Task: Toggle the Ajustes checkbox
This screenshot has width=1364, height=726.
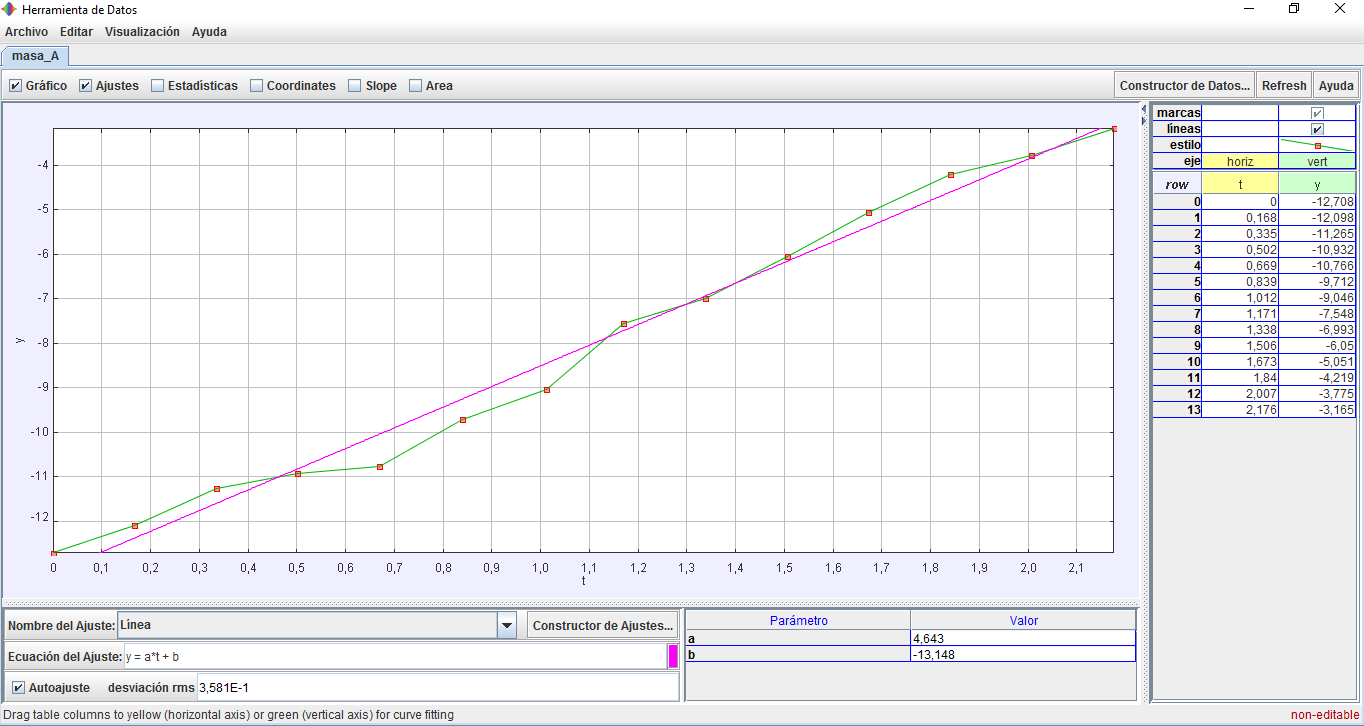Action: [x=85, y=86]
